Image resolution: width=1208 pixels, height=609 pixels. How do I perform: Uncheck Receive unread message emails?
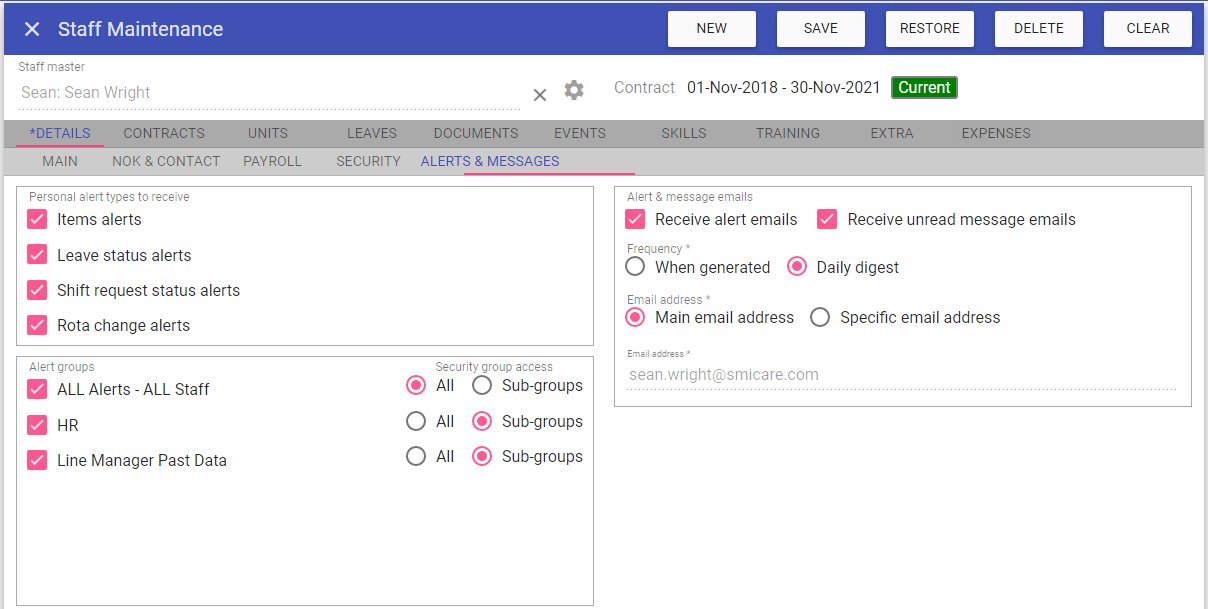[827, 219]
